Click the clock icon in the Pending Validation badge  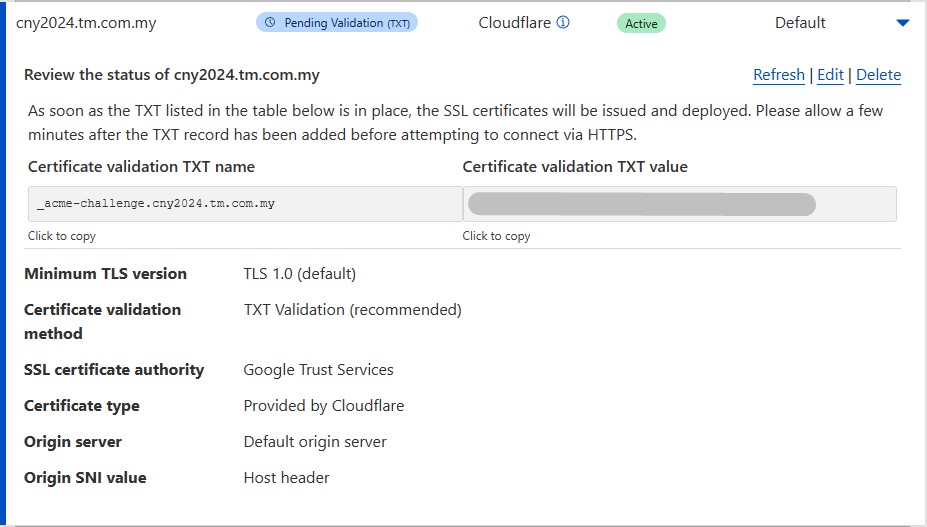click(270, 22)
